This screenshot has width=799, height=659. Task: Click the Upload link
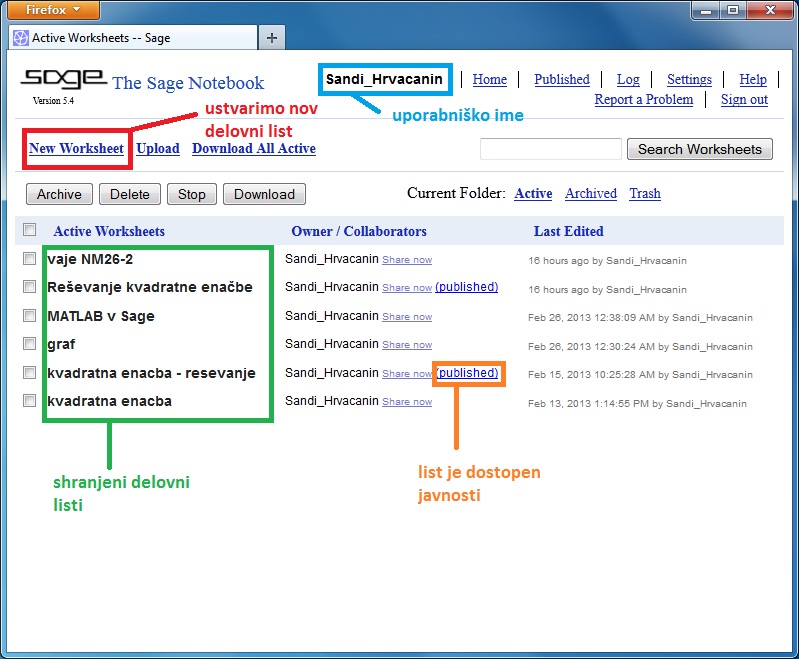point(158,149)
